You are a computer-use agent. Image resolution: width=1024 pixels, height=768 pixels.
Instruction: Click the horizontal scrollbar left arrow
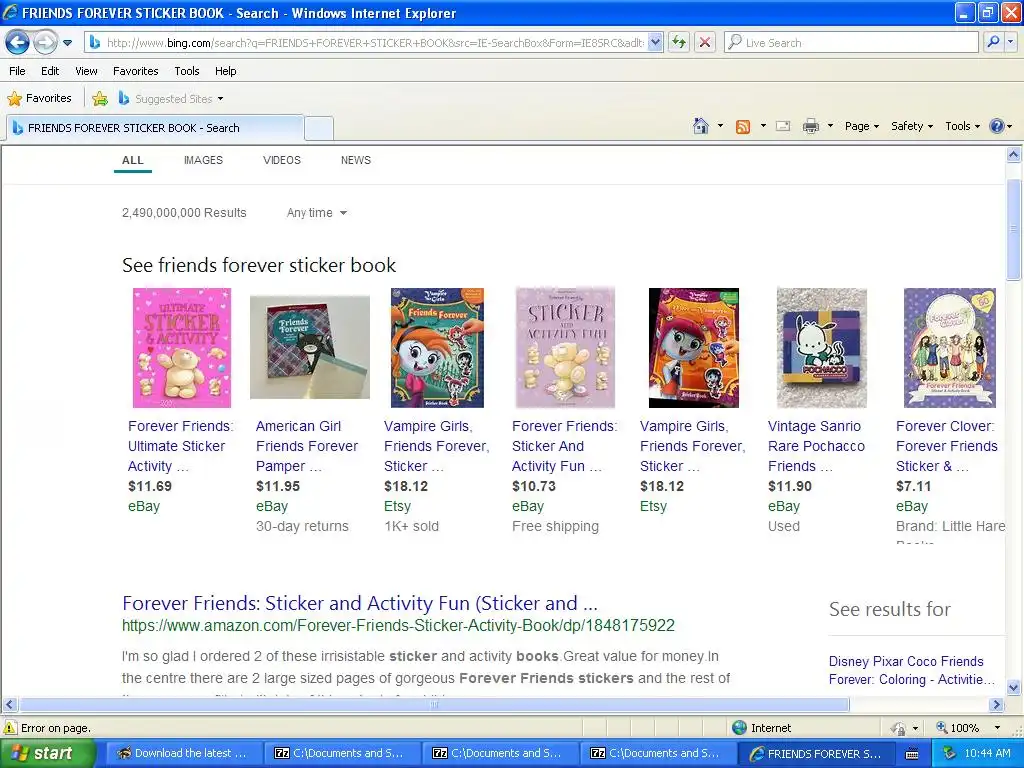coord(9,705)
